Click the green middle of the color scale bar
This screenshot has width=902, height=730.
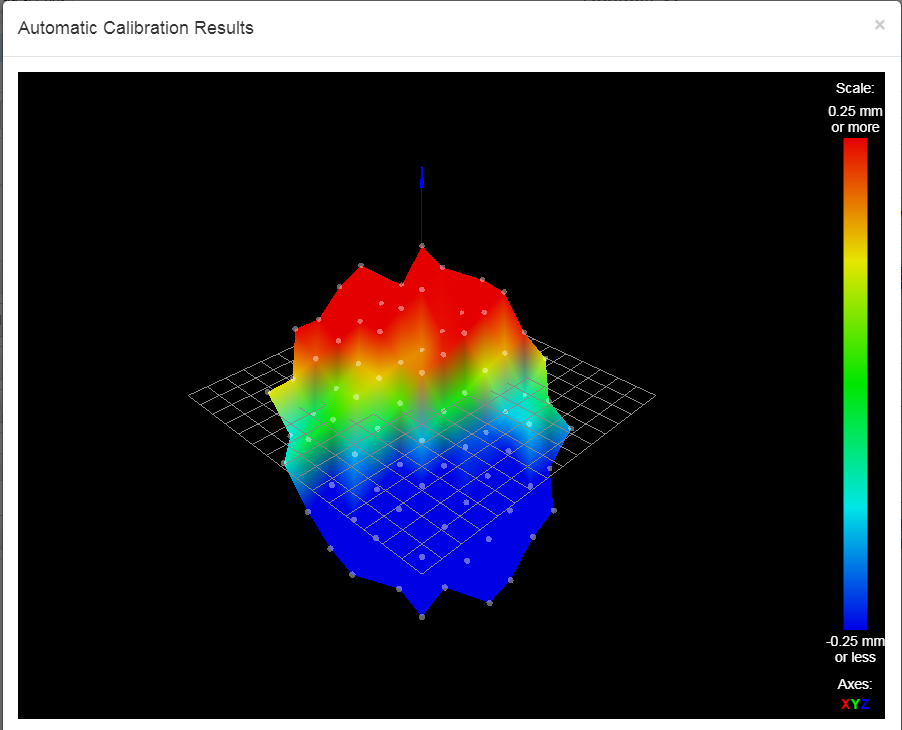click(x=855, y=383)
